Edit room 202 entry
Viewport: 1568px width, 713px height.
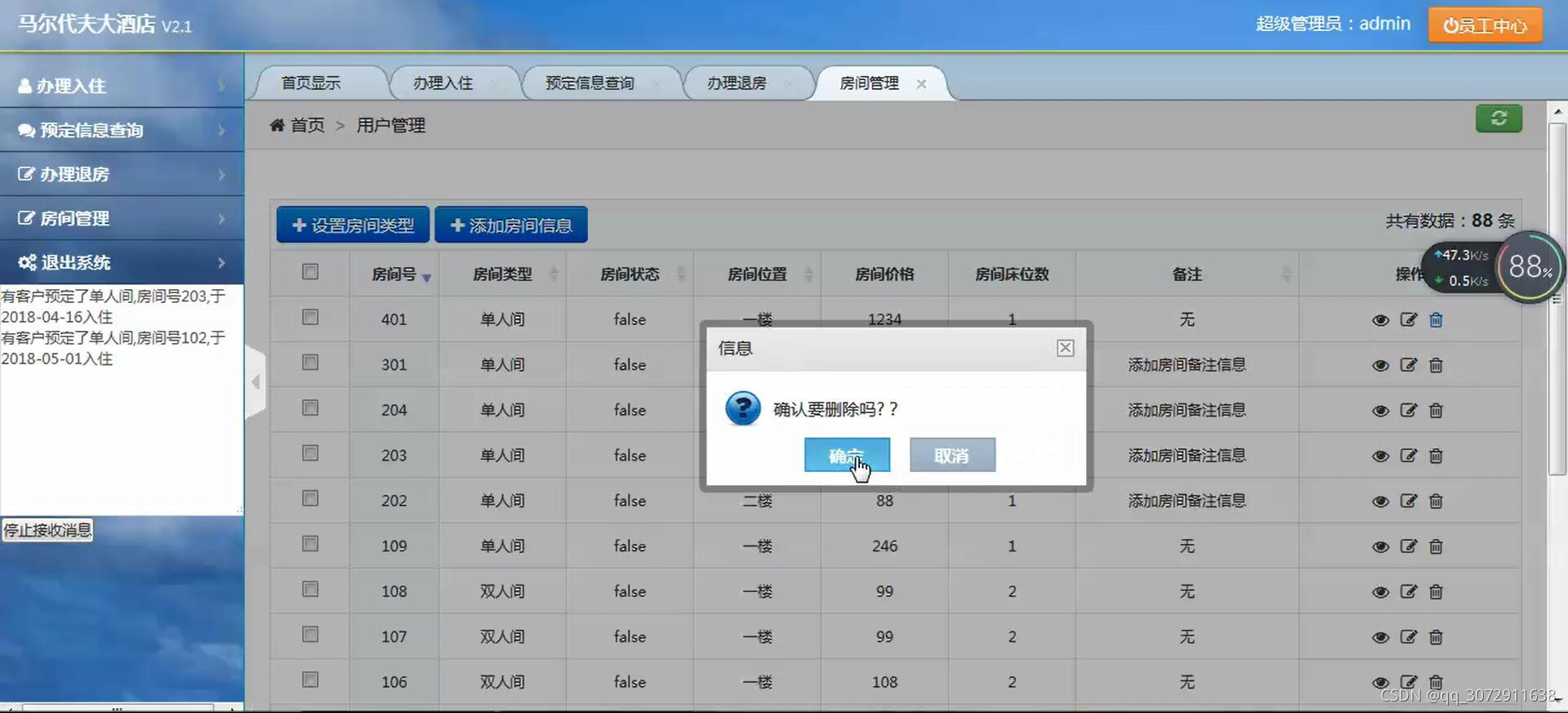pyautogui.click(x=1409, y=501)
